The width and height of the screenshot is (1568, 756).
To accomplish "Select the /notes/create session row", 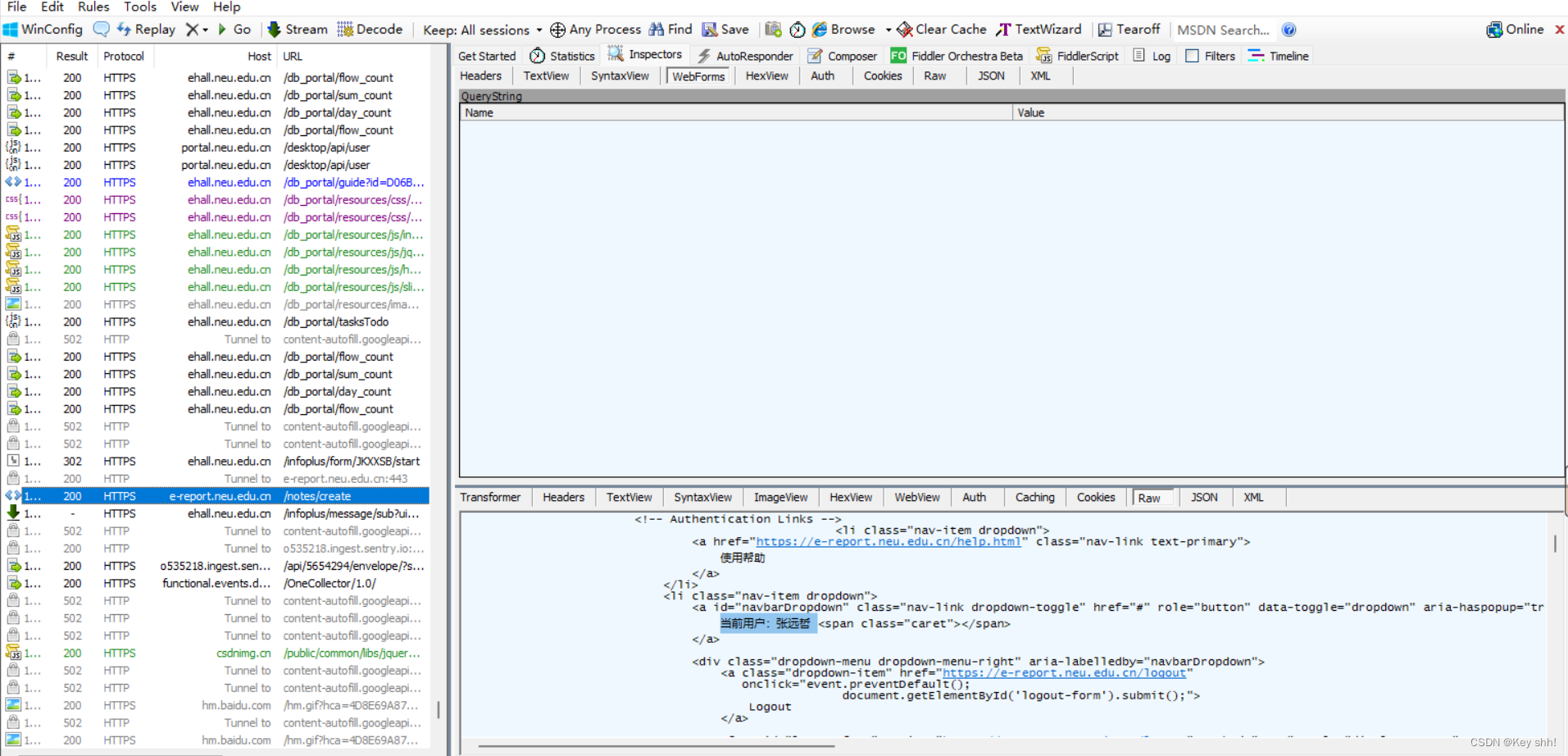I will pyautogui.click(x=216, y=496).
